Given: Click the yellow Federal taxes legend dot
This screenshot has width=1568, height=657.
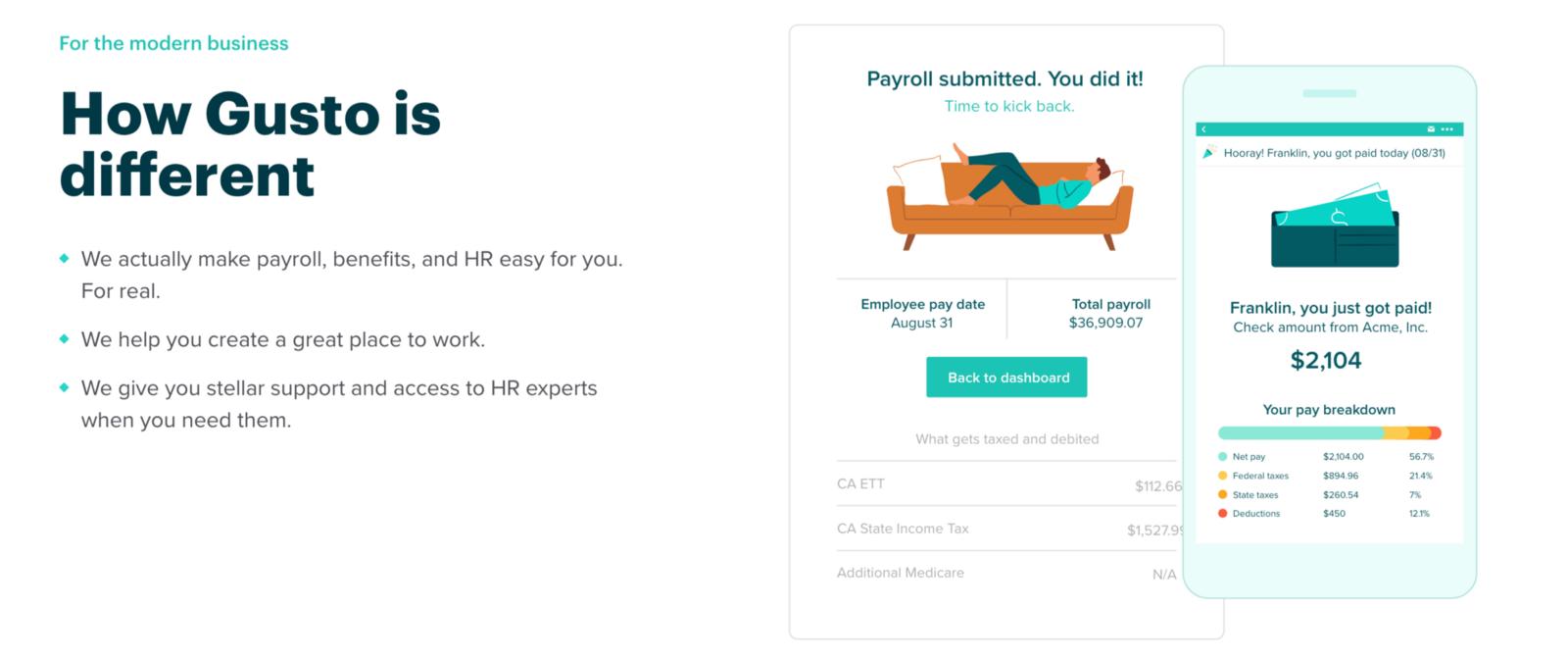Looking at the screenshot, I should [1222, 476].
